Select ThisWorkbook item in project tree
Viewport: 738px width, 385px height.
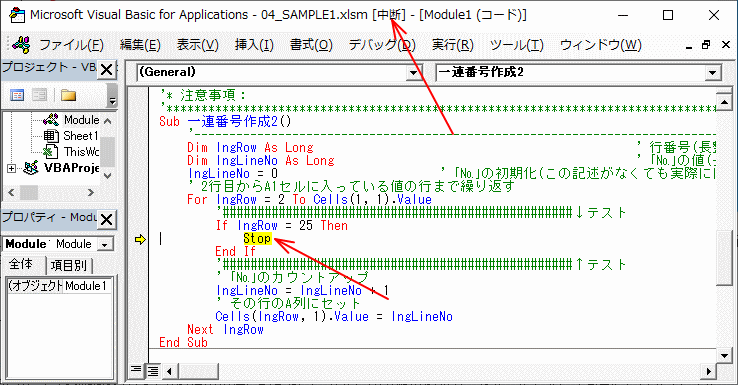coord(81,152)
